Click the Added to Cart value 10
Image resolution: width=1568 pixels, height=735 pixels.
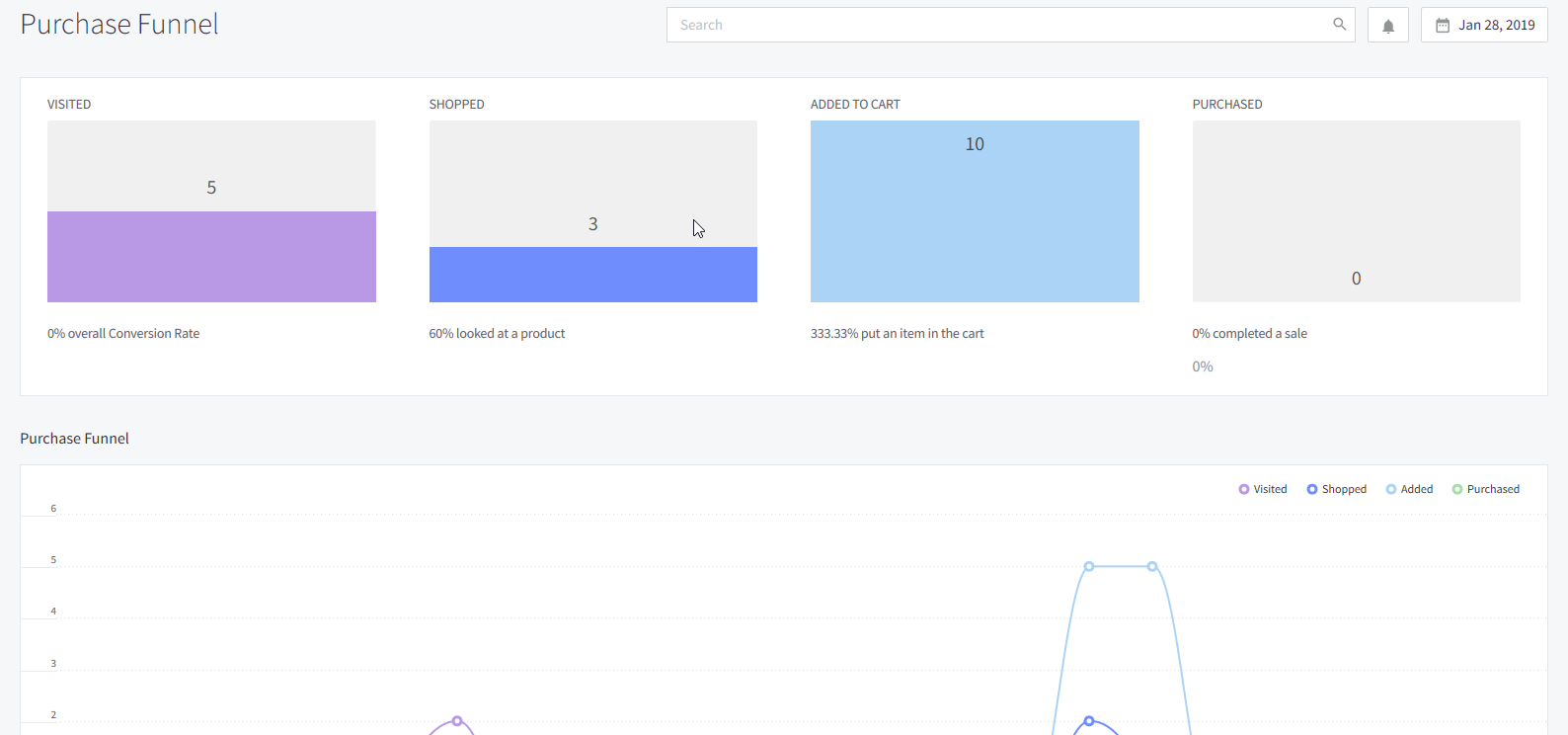(975, 144)
